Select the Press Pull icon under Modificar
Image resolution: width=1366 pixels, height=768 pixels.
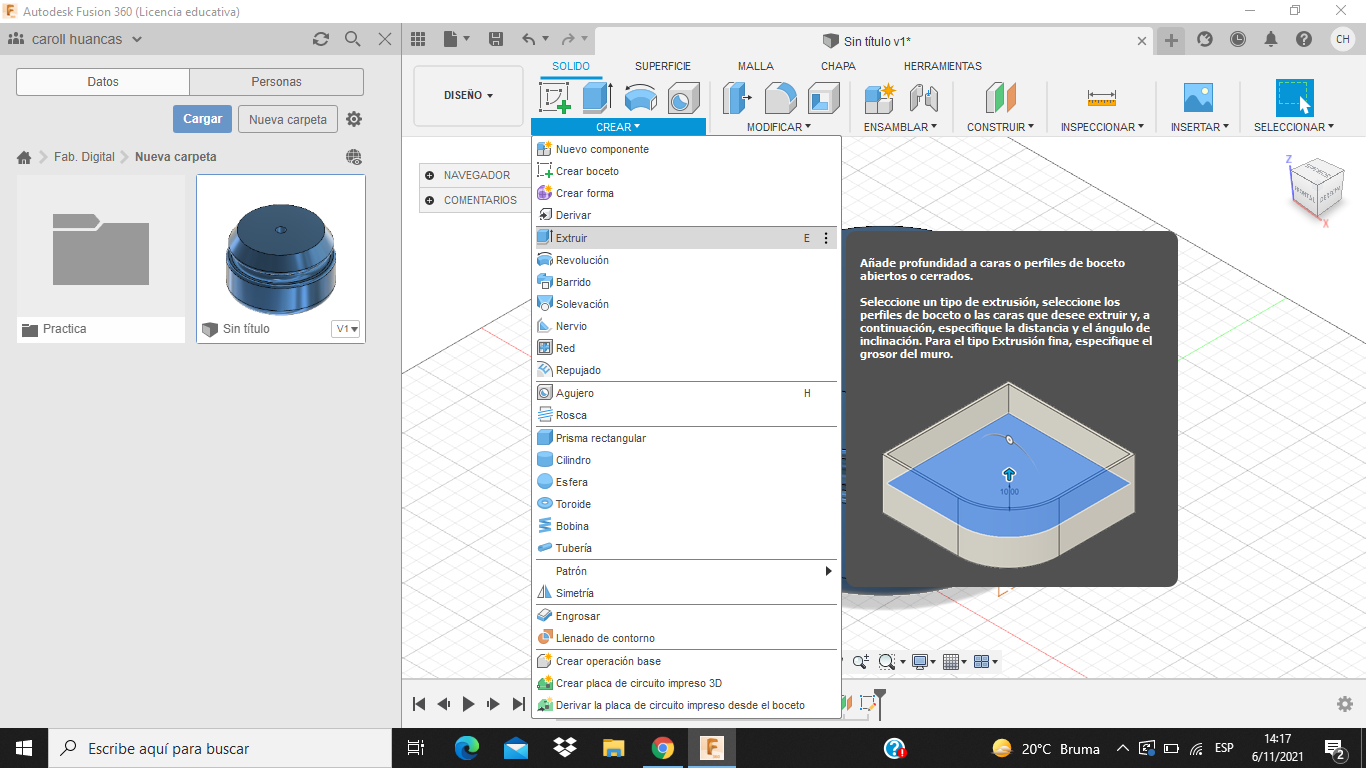coord(737,97)
